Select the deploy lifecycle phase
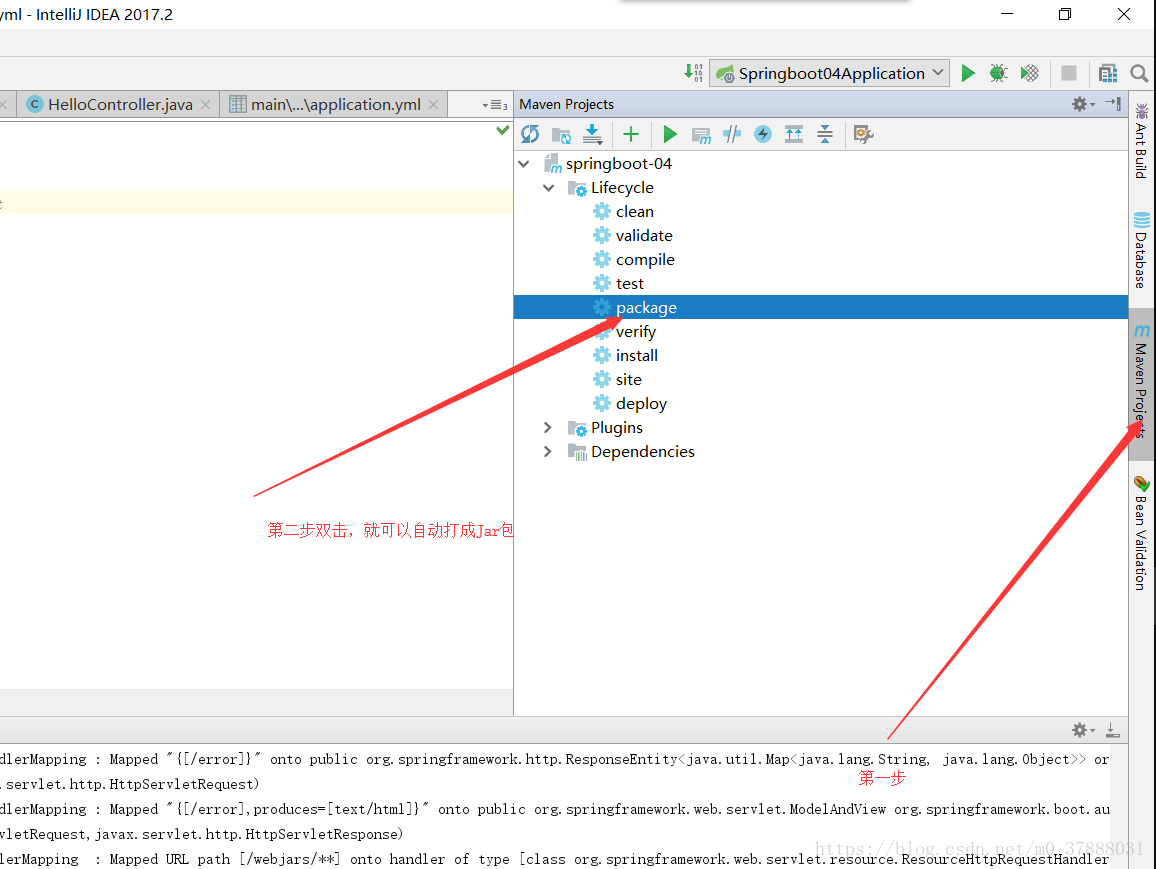 641,404
